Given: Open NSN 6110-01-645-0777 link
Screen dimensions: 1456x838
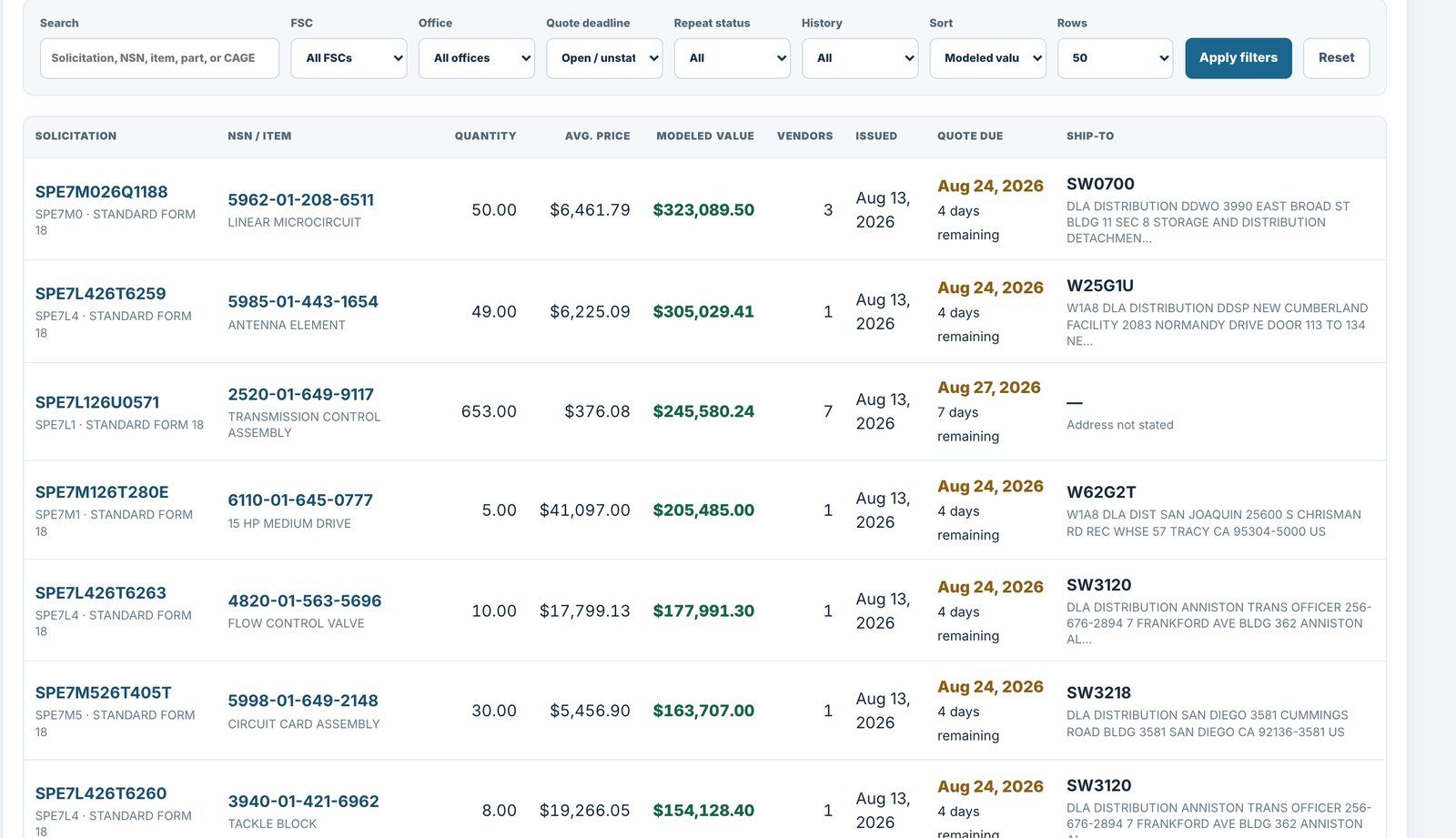Looking at the screenshot, I should tap(300, 500).
